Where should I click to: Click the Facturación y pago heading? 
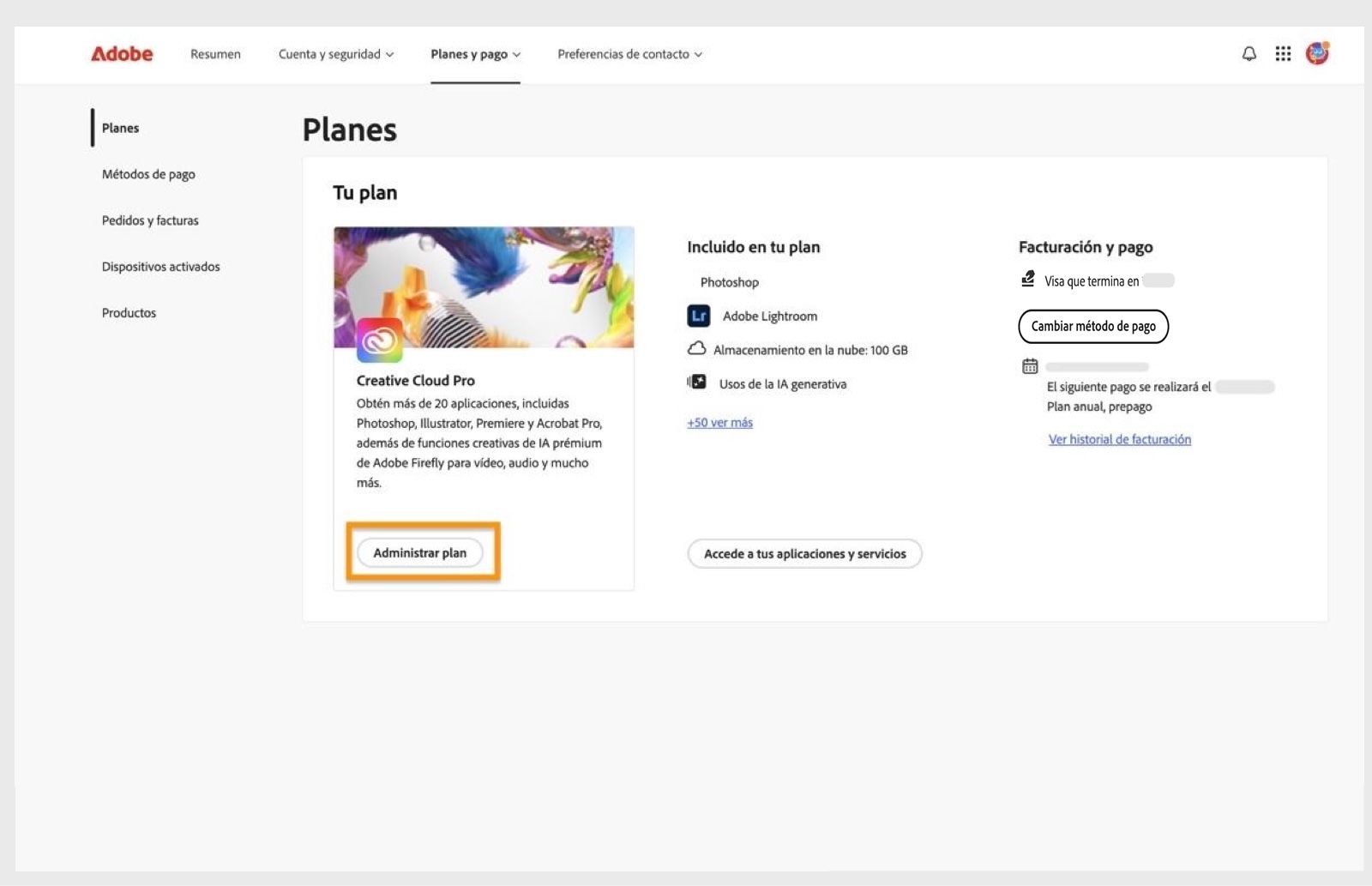1086,247
